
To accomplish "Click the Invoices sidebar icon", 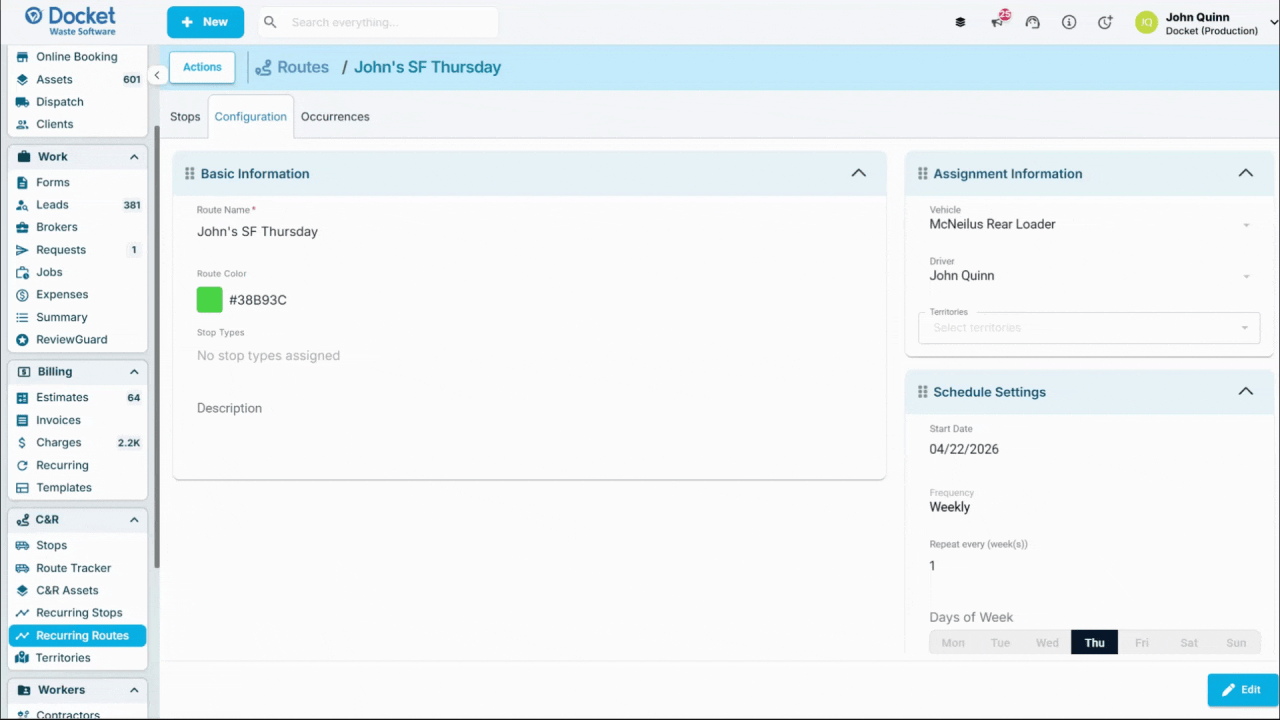I will coord(22,421).
